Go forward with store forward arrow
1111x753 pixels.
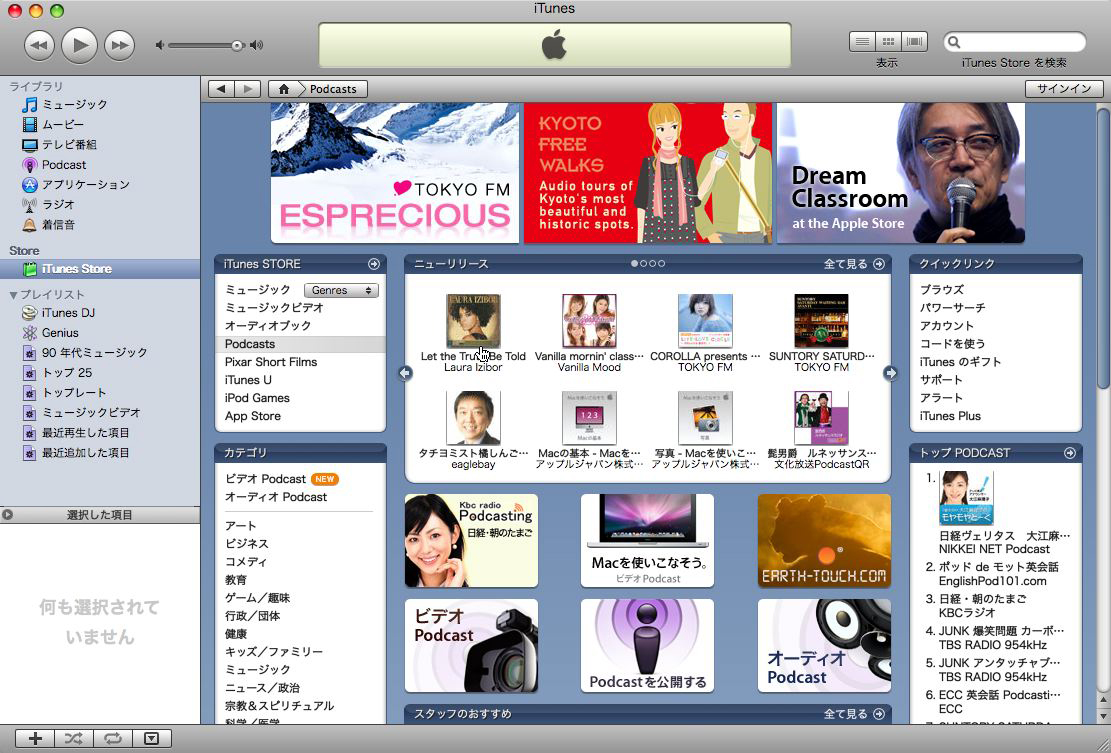click(247, 89)
